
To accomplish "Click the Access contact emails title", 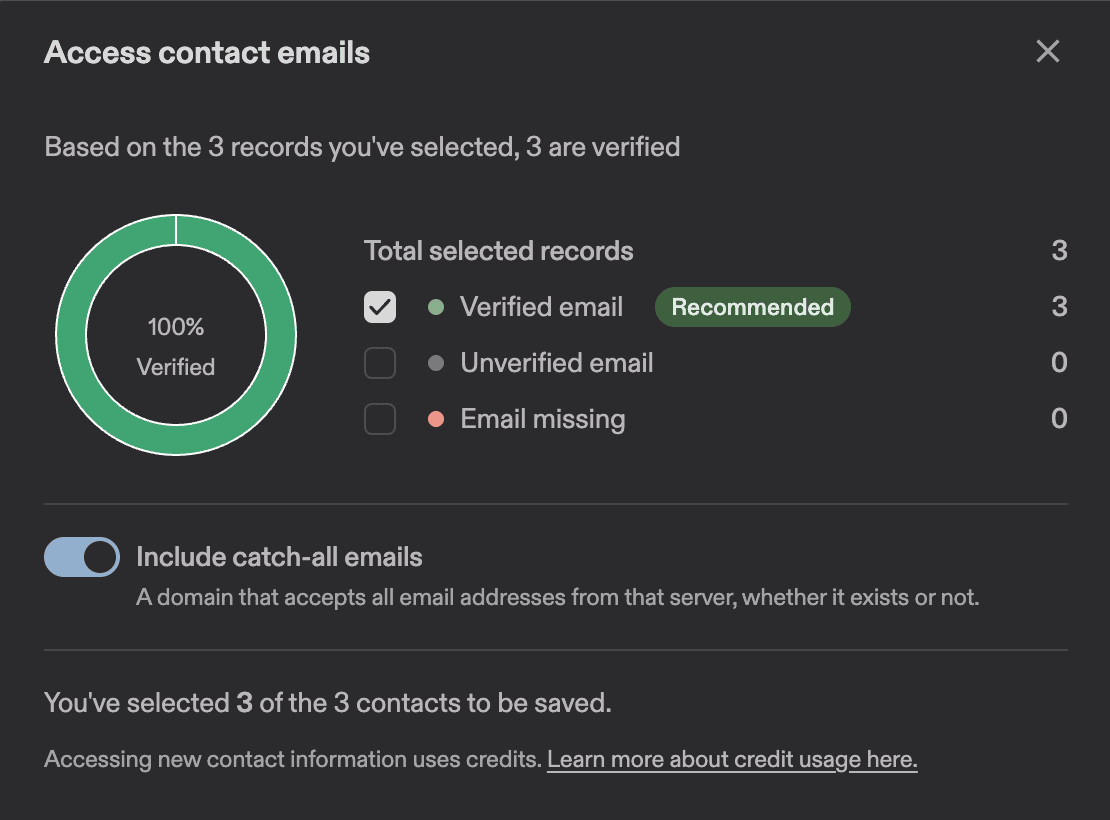I will coord(206,52).
